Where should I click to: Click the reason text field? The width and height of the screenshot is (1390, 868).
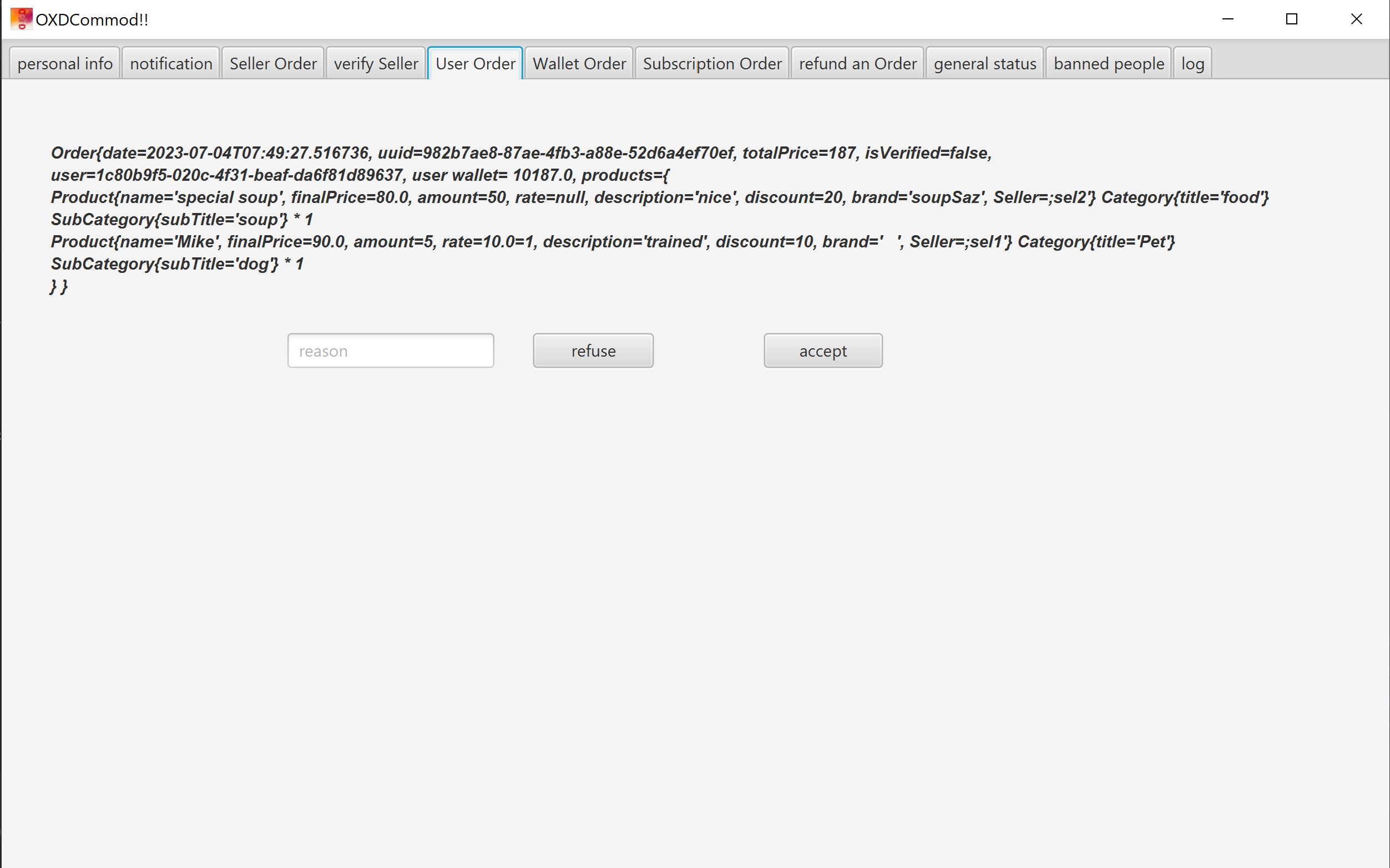(x=391, y=351)
